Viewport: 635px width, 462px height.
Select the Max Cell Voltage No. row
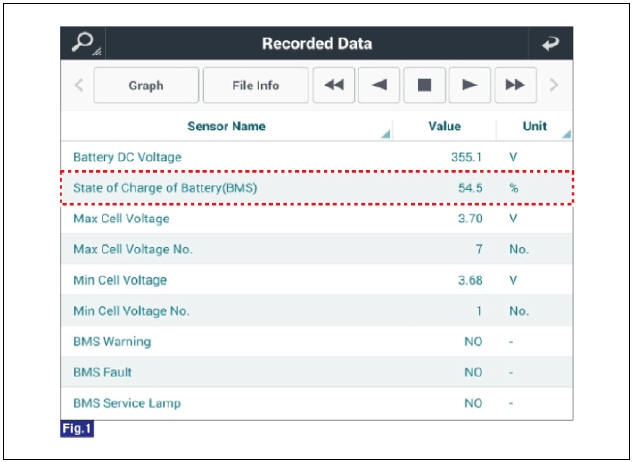317,249
